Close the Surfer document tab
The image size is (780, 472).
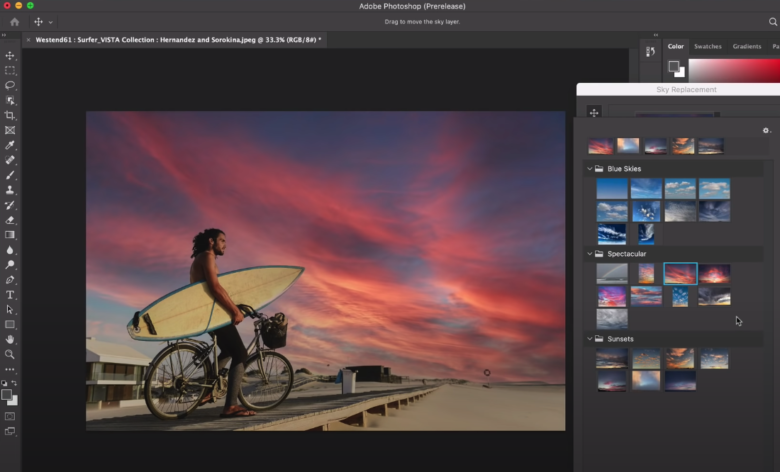(29, 40)
